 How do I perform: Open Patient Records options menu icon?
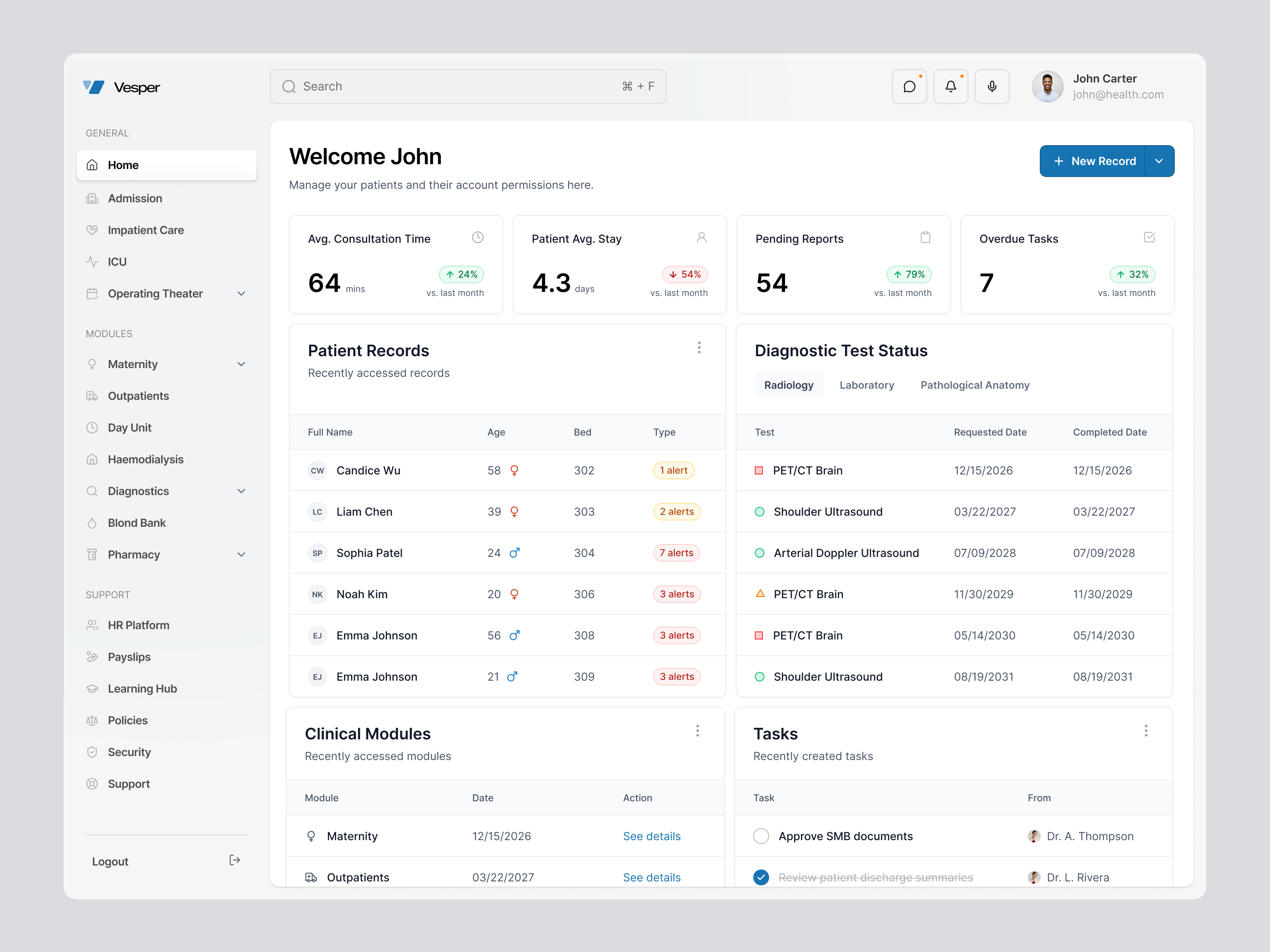(x=699, y=347)
